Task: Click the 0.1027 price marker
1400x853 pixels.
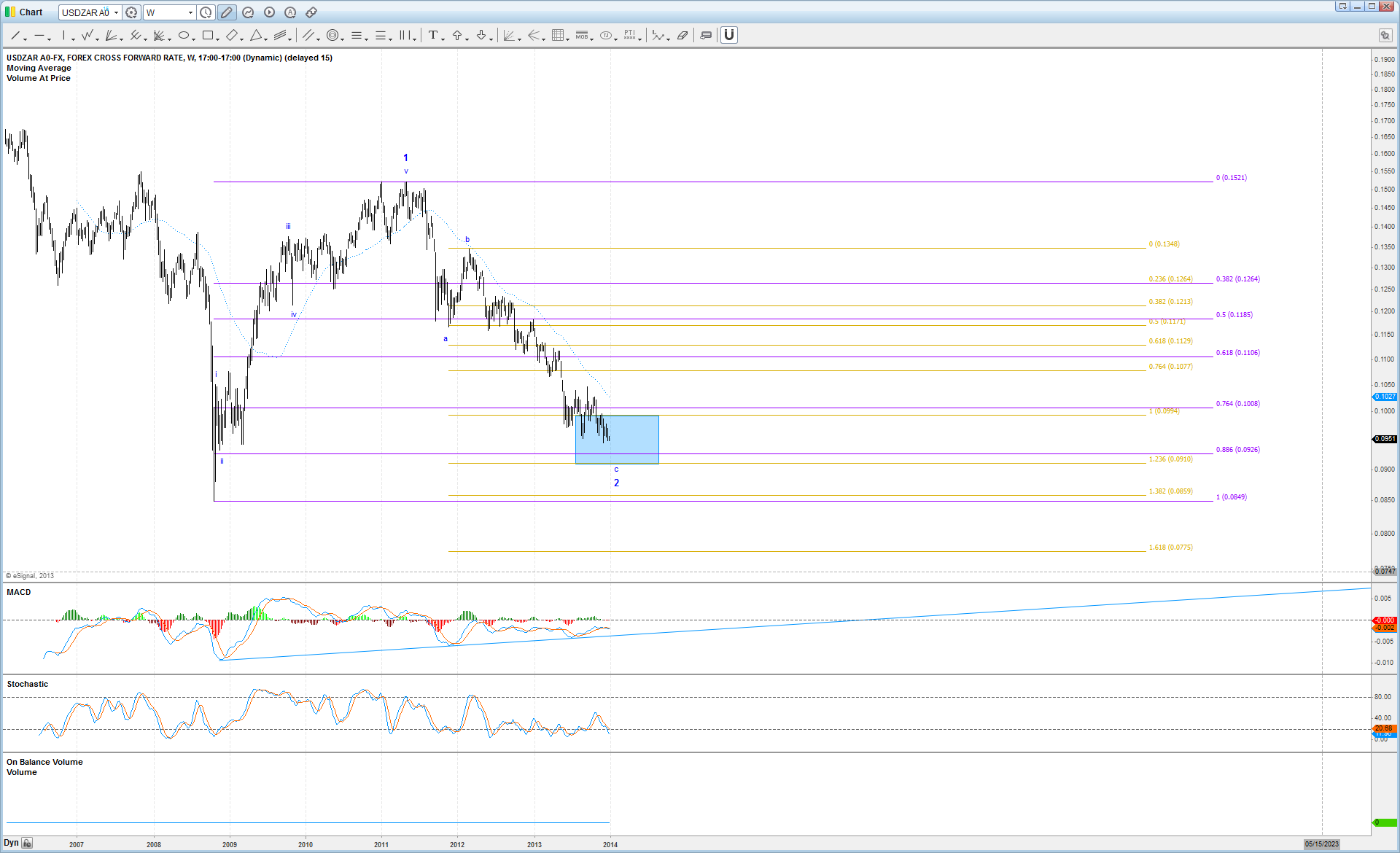Action: coord(1385,397)
